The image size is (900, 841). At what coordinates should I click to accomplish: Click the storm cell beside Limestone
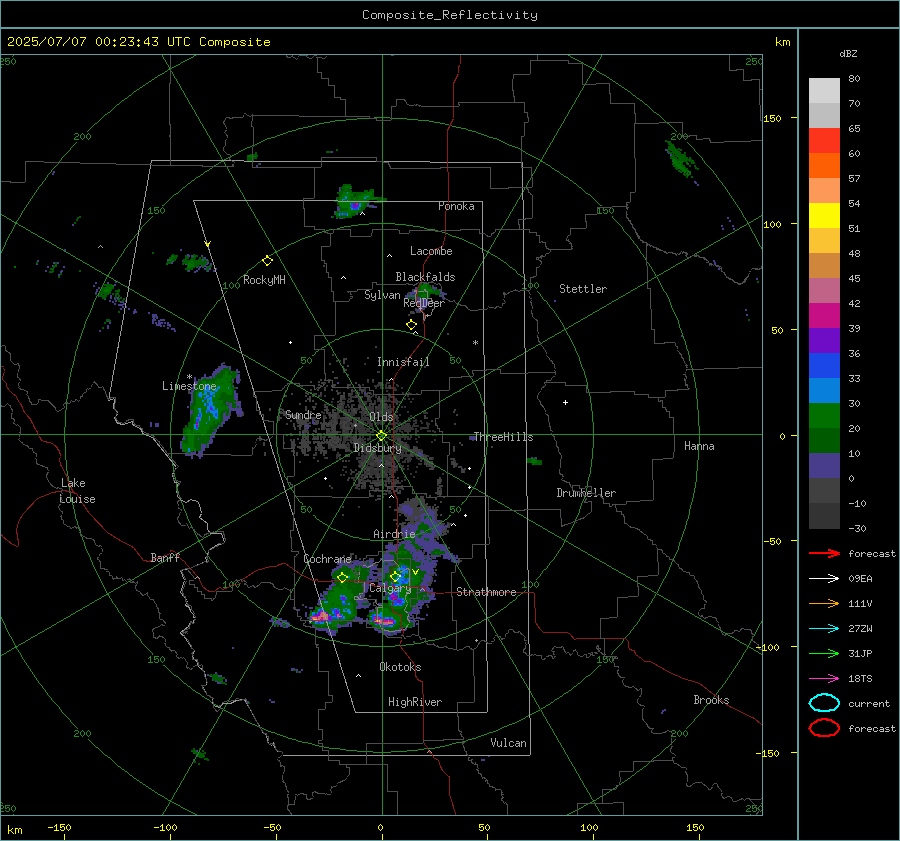(x=211, y=410)
